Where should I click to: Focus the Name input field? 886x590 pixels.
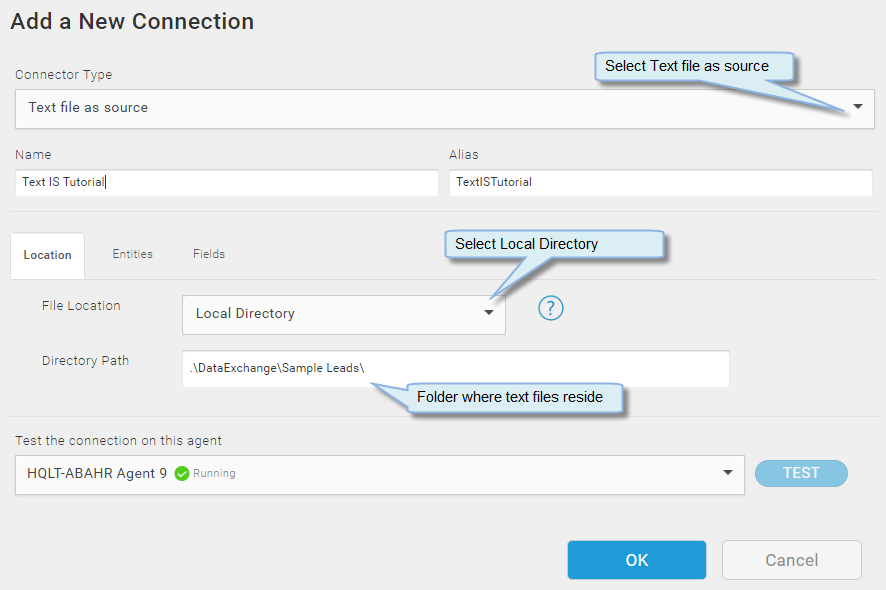(227, 183)
